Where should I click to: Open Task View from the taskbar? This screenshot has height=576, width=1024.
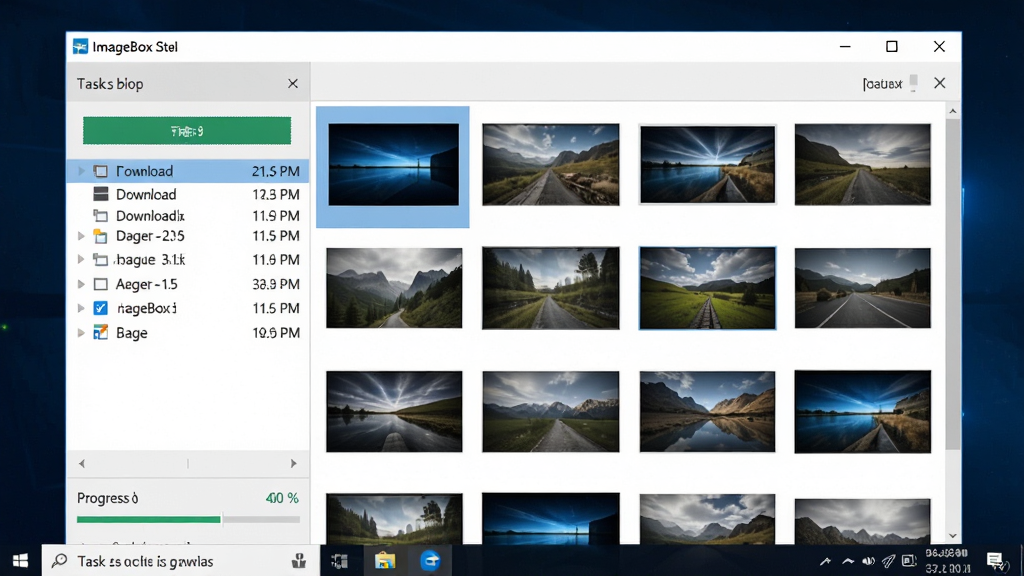point(340,560)
